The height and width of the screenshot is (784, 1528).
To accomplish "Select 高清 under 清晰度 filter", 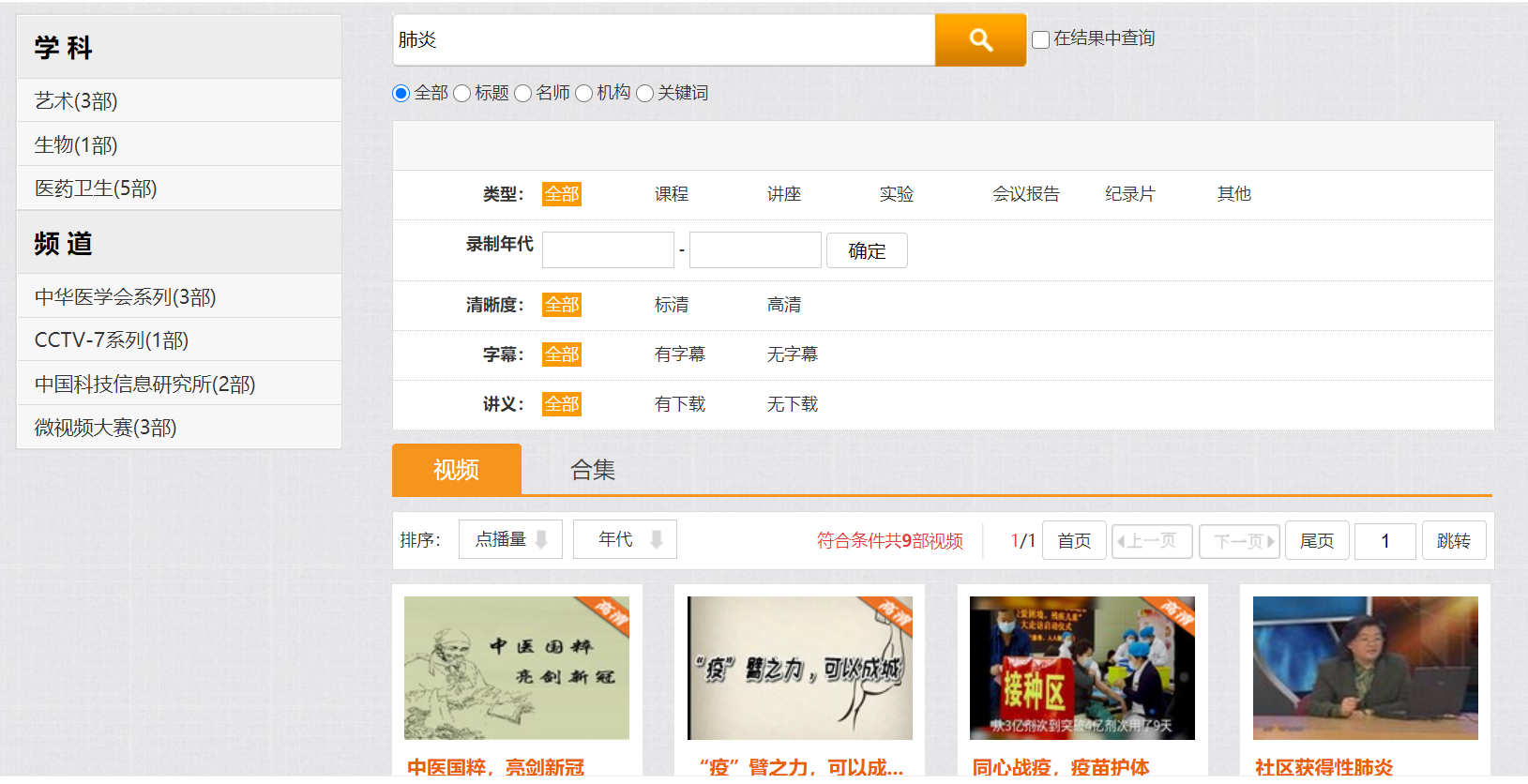I will point(783,305).
